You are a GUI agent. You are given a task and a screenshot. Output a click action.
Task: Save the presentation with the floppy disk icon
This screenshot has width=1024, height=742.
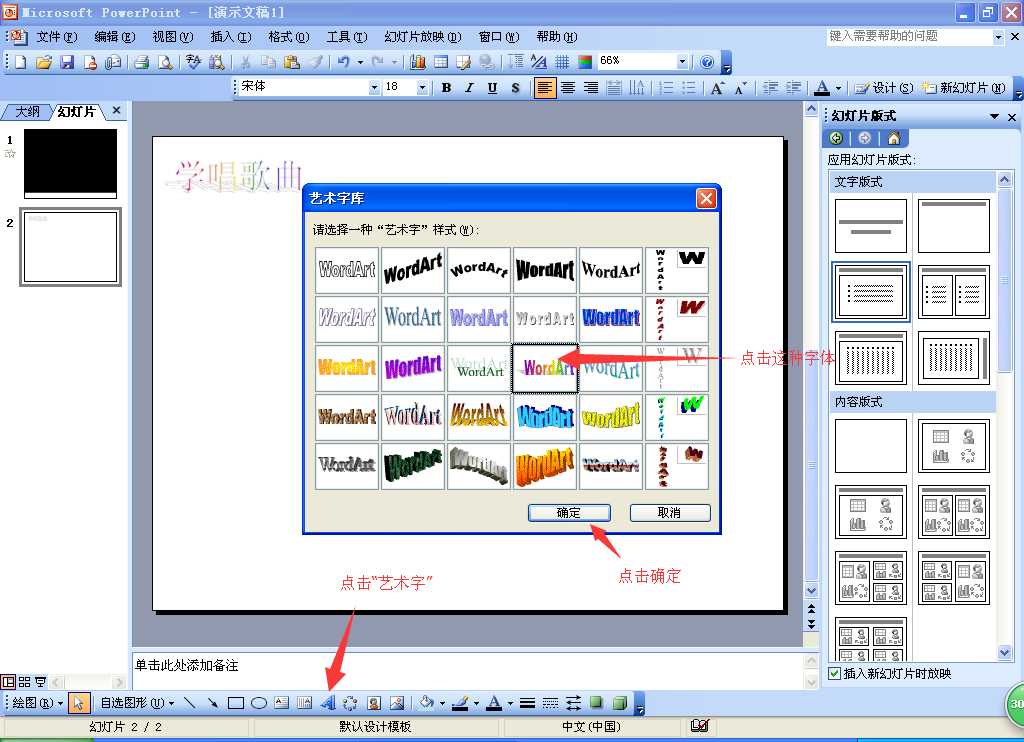[x=67, y=62]
